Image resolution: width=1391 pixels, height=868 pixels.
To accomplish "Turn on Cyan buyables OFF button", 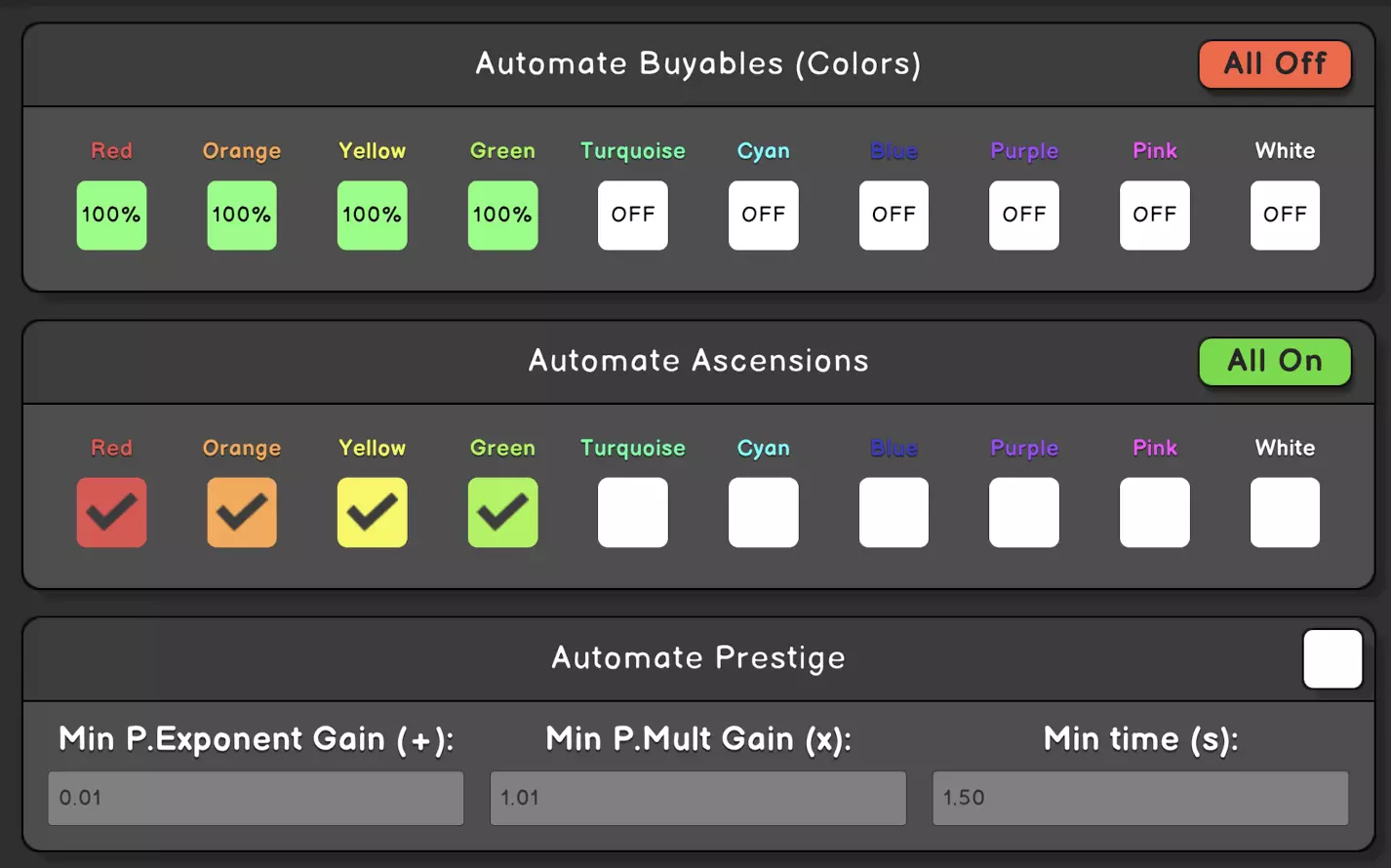I will coord(763,215).
